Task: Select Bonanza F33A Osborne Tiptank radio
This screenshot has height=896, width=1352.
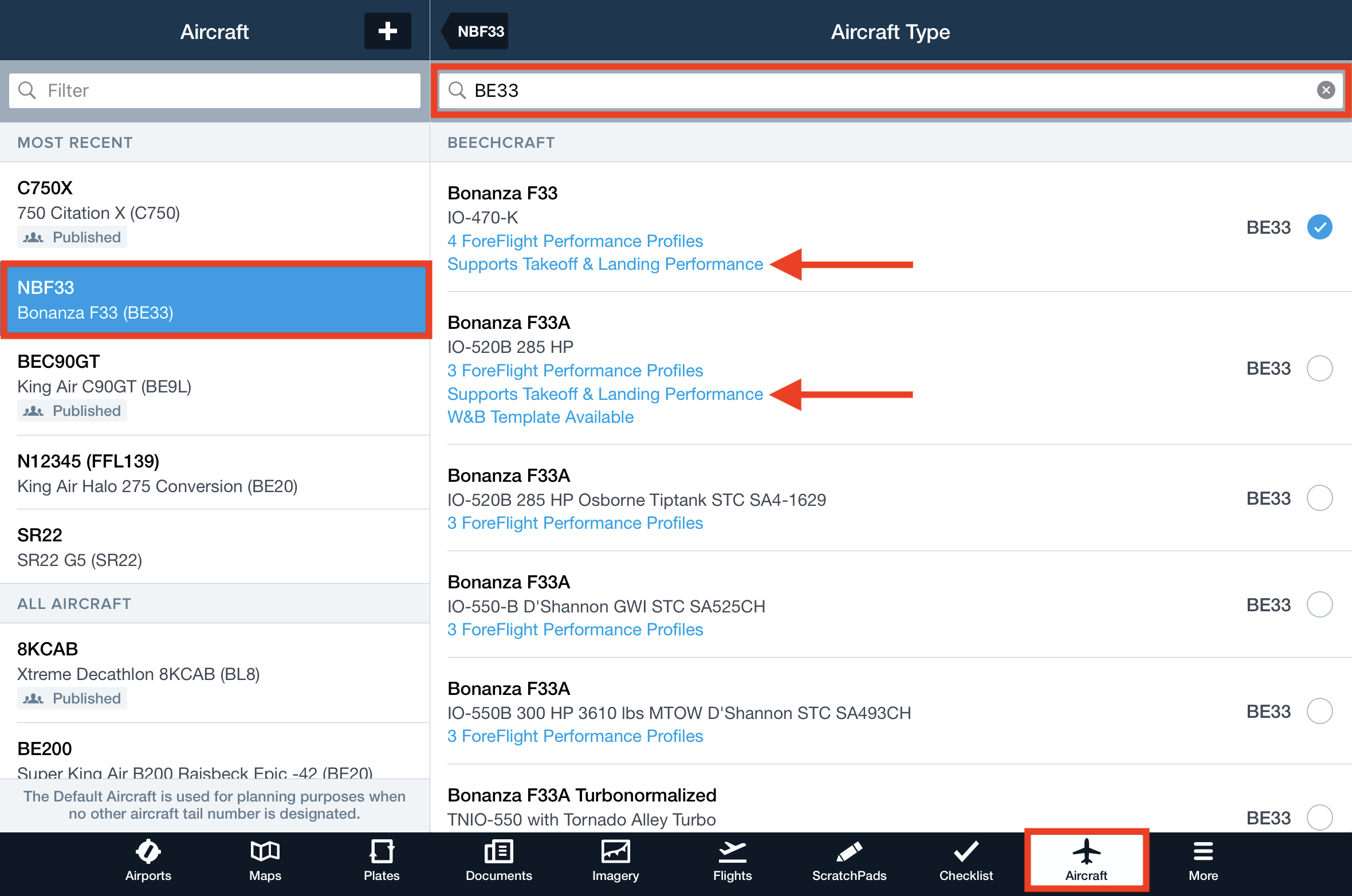Action: [x=1319, y=498]
